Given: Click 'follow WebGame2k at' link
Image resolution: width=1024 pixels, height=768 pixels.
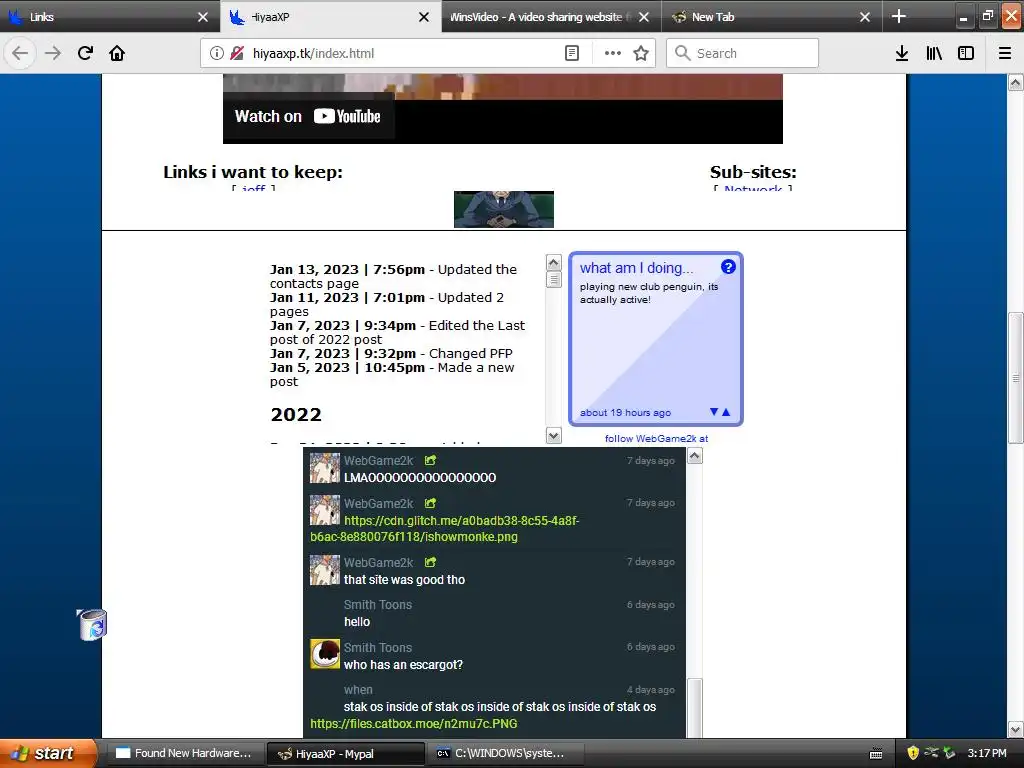Looking at the screenshot, I should coord(656,438).
